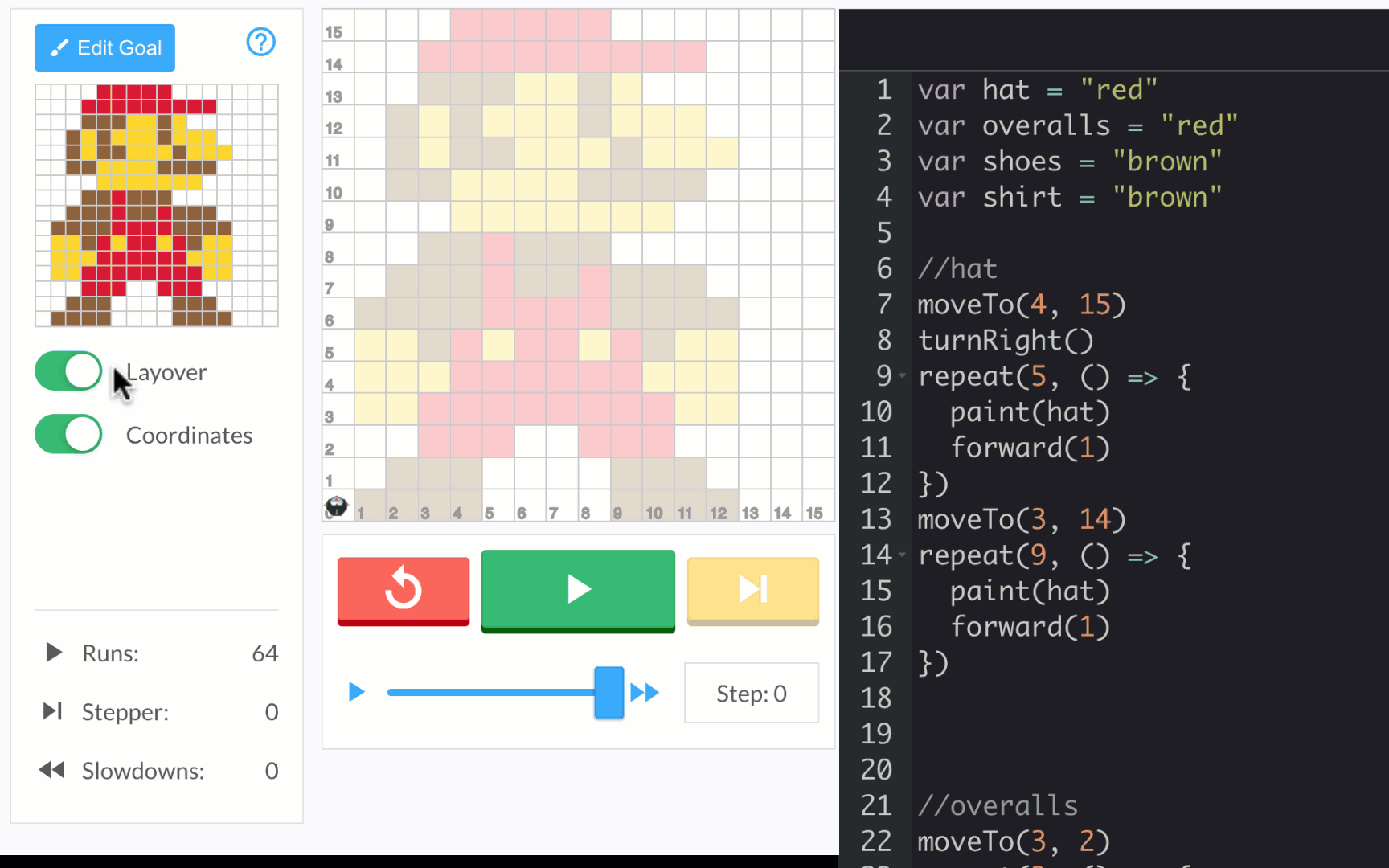Click code line 'var shoes = "brown"'
This screenshot has width=1389, height=868.
[x=1070, y=162]
